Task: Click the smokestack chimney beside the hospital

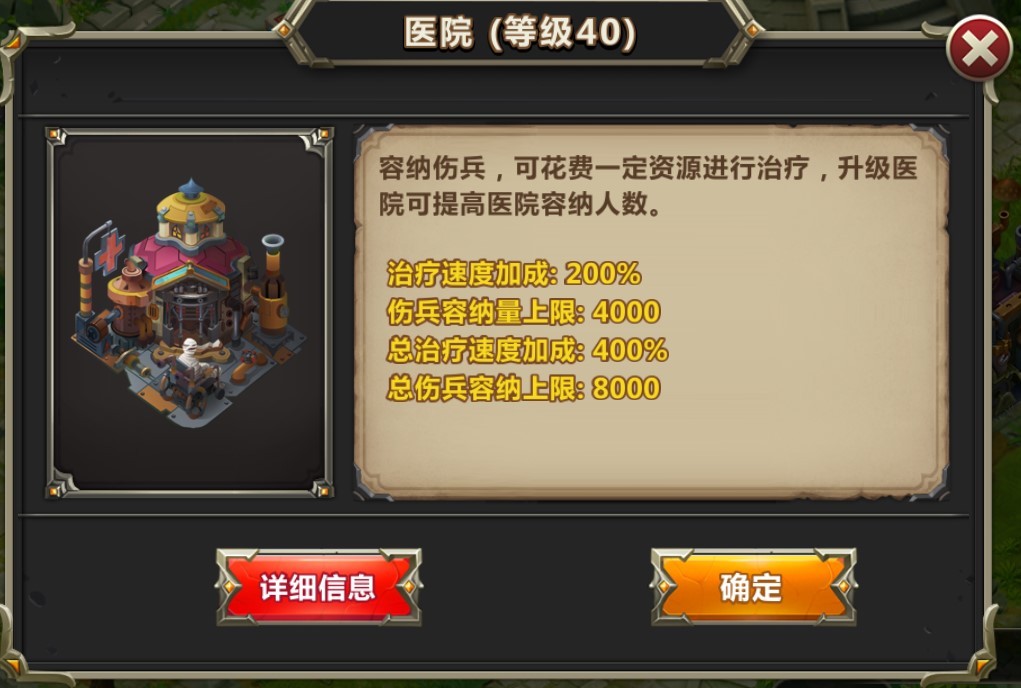Action: pyautogui.click(x=273, y=283)
